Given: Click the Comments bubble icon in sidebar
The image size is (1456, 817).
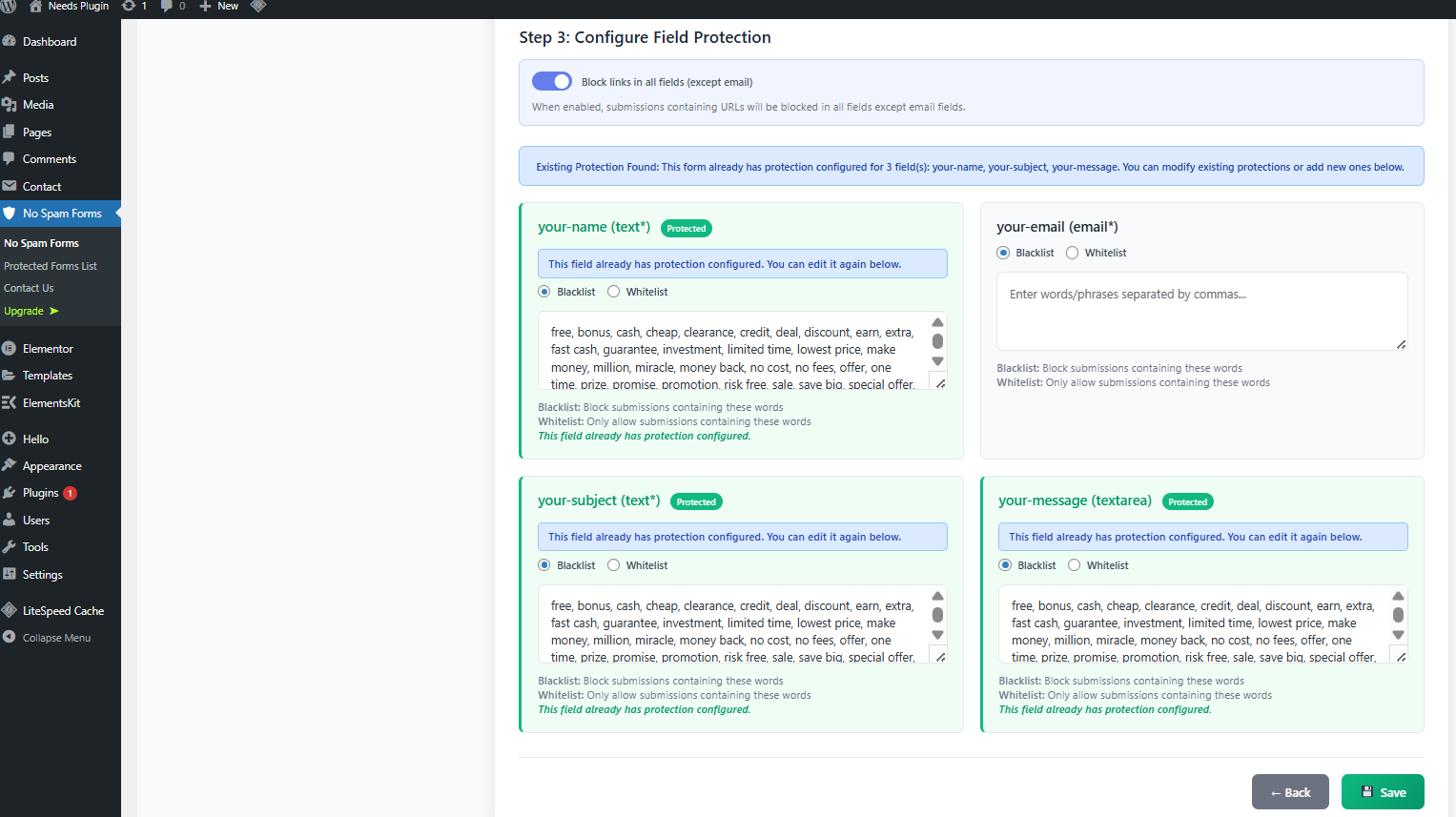Looking at the screenshot, I should tap(10, 159).
